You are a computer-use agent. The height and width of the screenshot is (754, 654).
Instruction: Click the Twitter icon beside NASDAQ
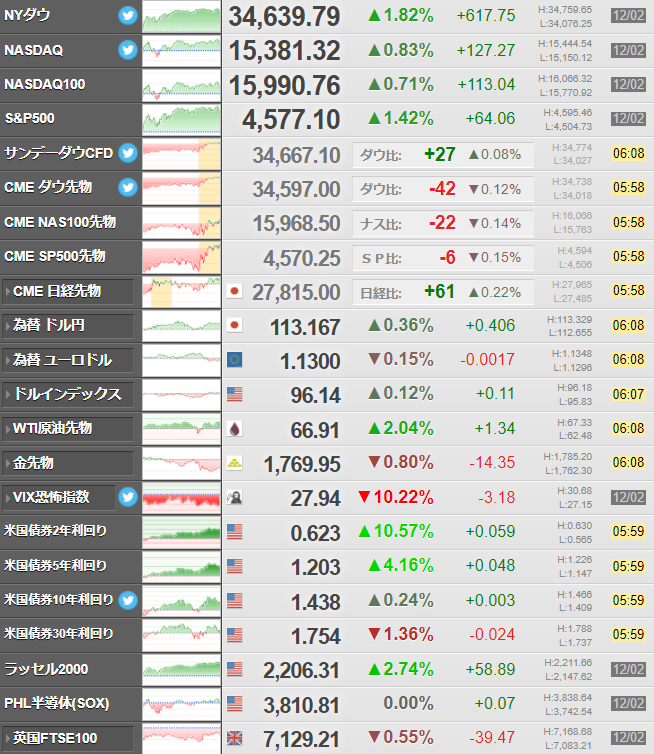click(128, 50)
